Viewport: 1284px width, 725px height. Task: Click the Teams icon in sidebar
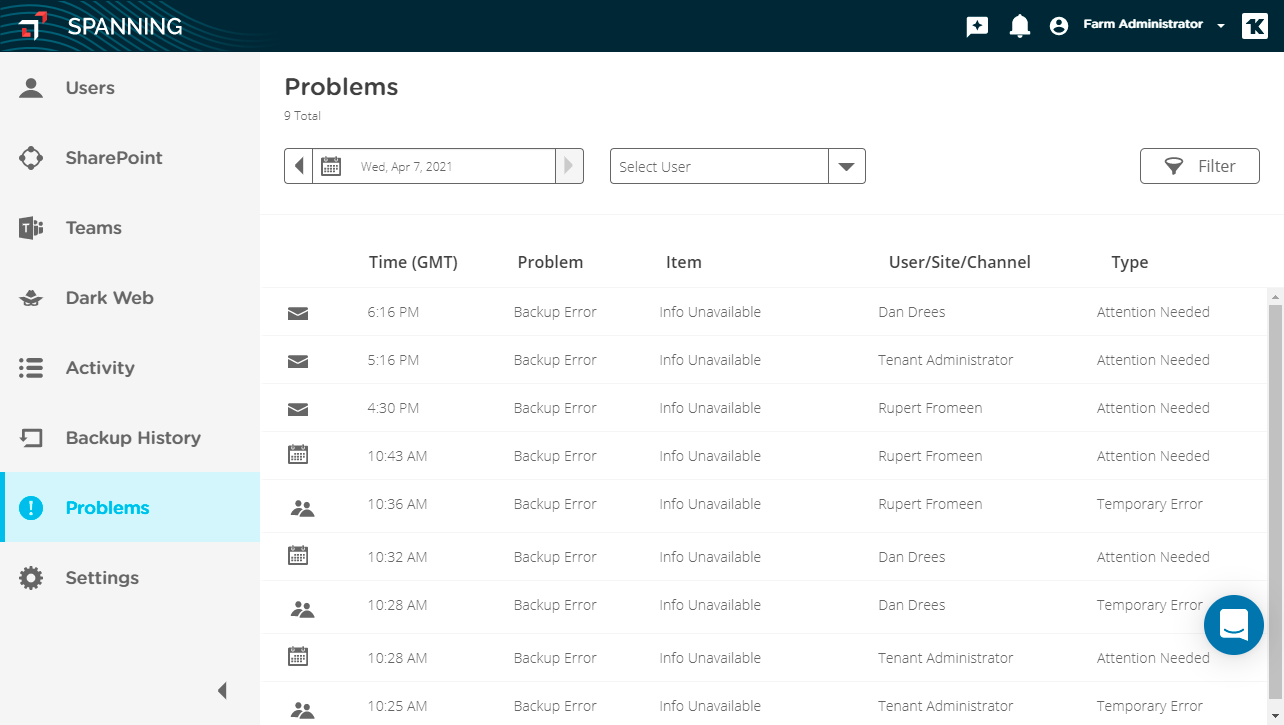31,228
